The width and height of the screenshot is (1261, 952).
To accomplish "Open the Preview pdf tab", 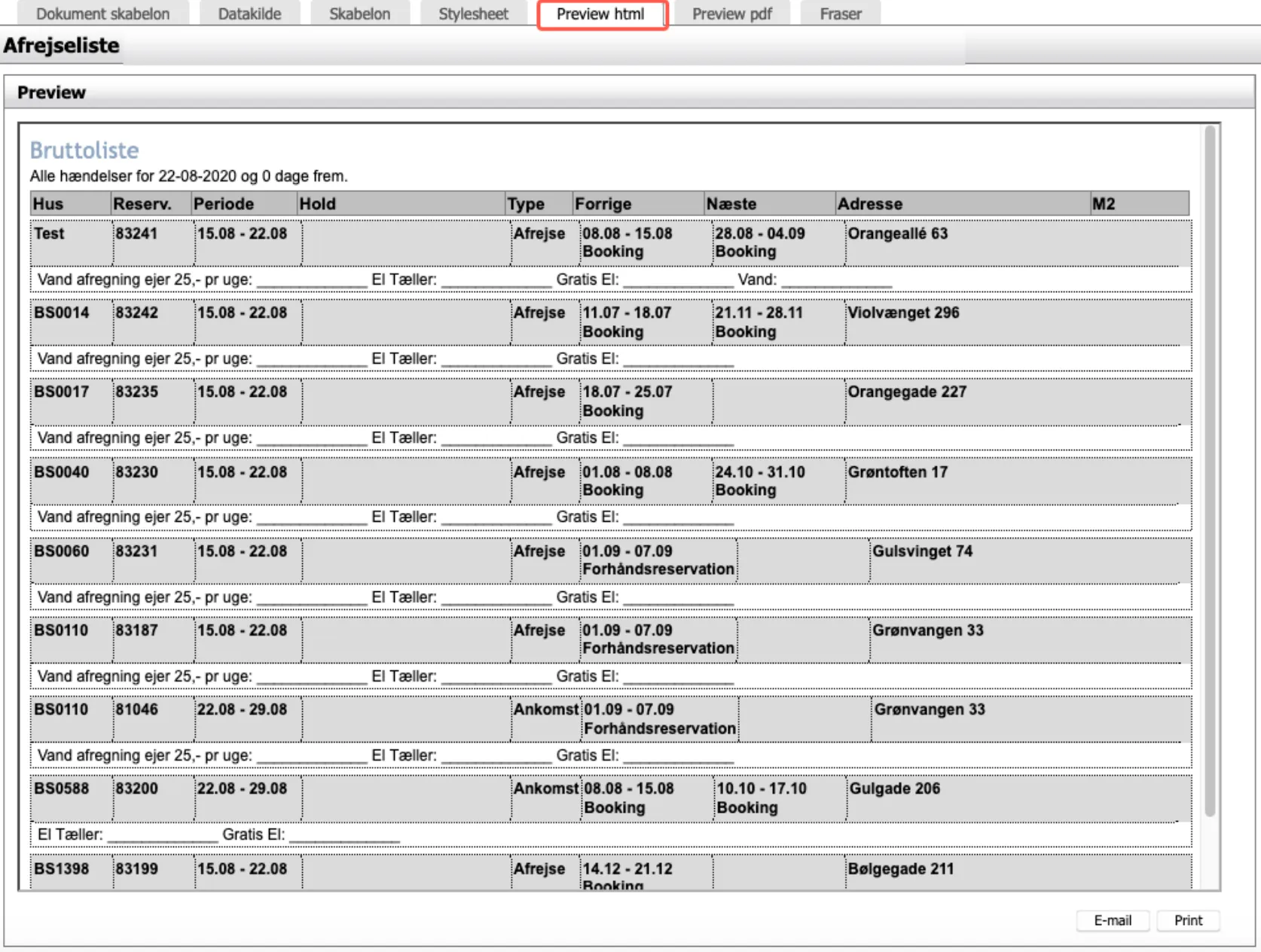I will (731, 14).
